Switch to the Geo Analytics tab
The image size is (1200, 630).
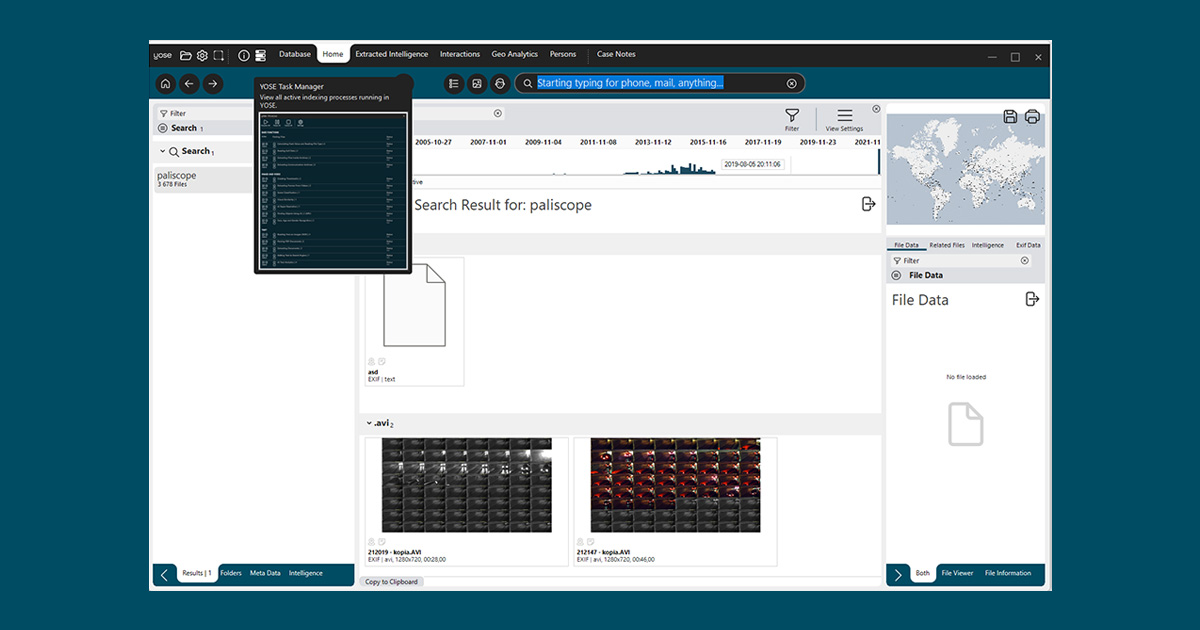514,54
